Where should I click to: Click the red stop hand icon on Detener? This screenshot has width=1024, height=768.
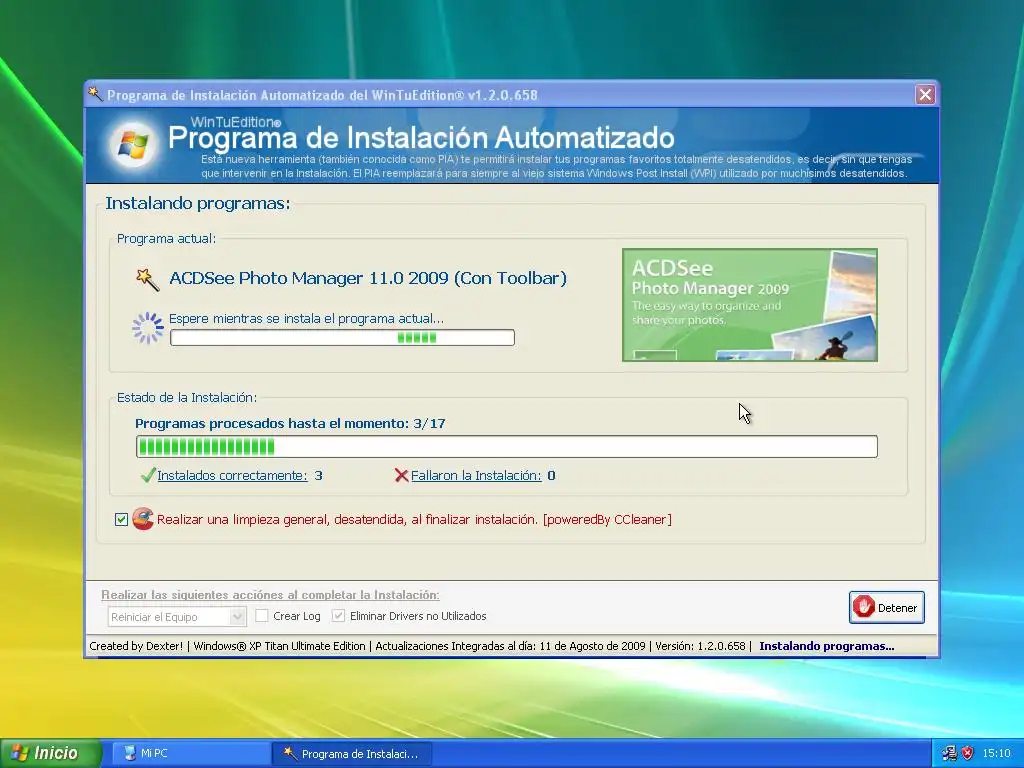pyautogui.click(x=863, y=607)
